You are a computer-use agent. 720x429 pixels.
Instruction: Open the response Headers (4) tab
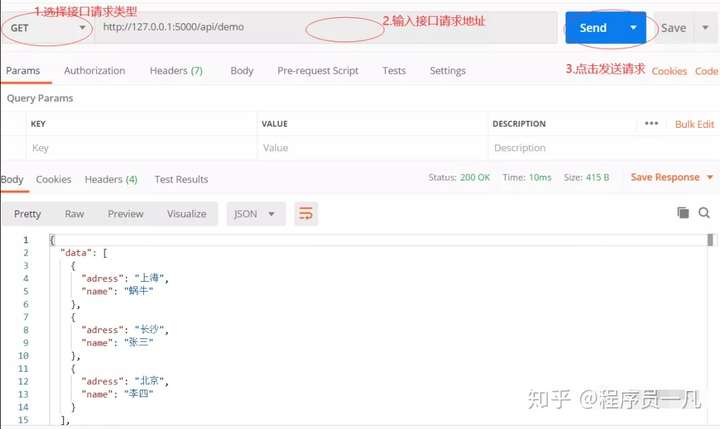pyautogui.click(x=111, y=180)
